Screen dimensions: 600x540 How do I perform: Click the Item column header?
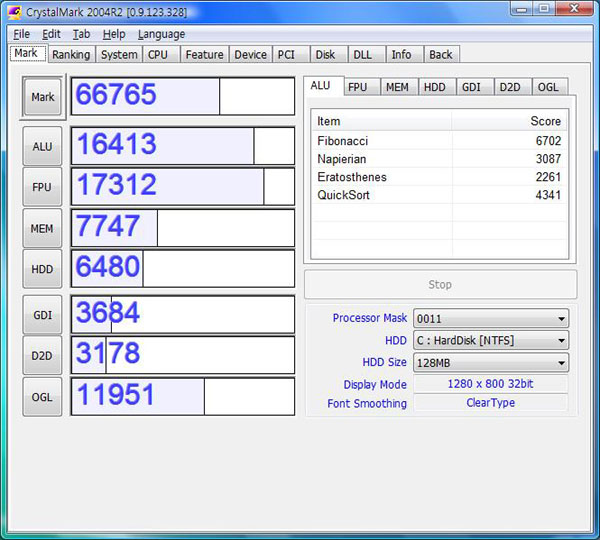382,121
